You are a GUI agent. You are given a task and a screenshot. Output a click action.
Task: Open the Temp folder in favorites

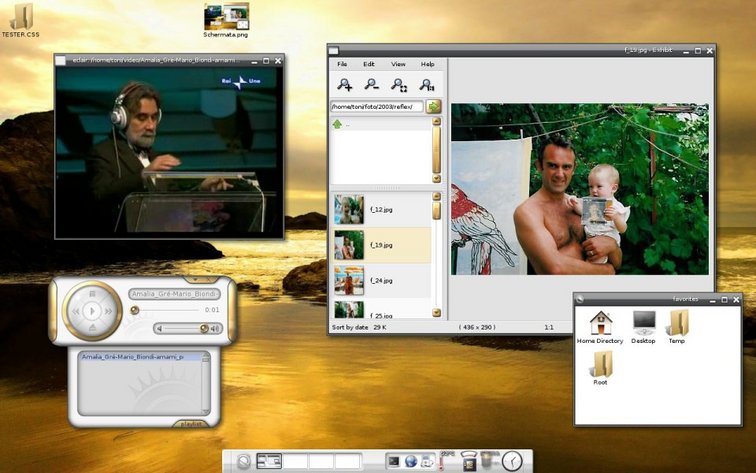pos(676,327)
